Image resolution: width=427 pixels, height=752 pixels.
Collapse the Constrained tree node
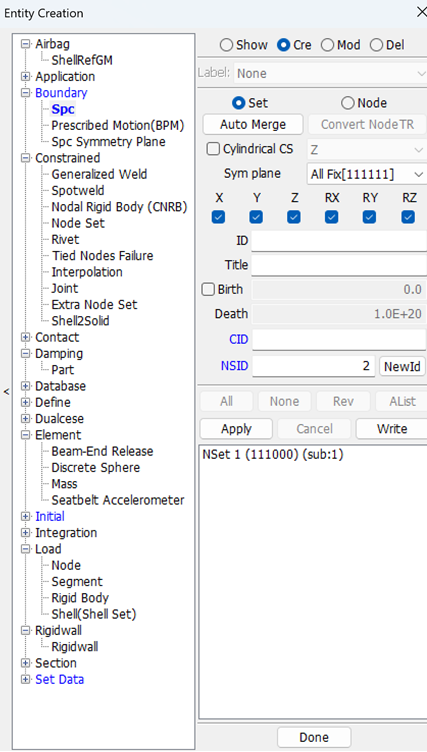(25, 158)
